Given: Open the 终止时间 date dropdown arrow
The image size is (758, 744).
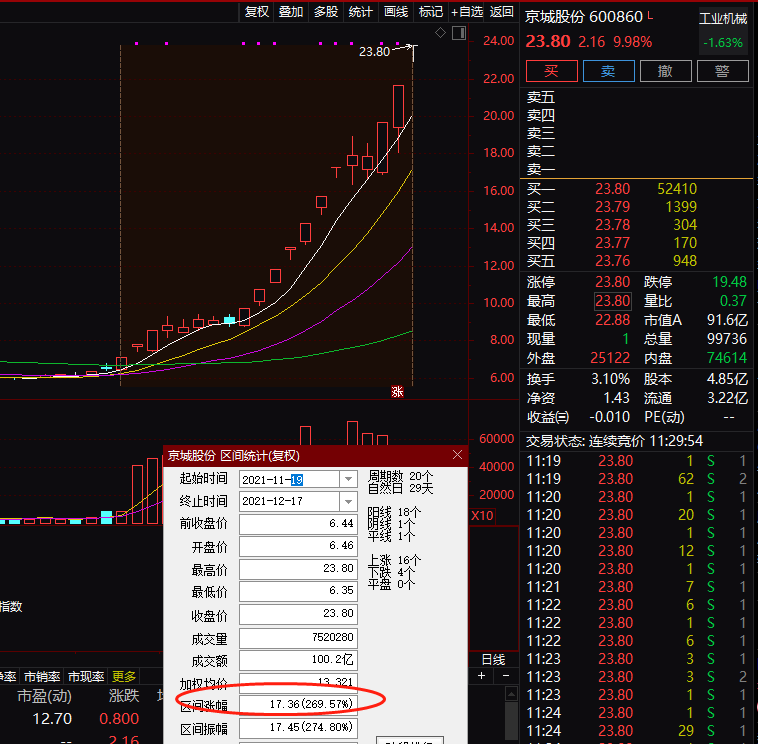Looking at the screenshot, I should tap(348, 502).
